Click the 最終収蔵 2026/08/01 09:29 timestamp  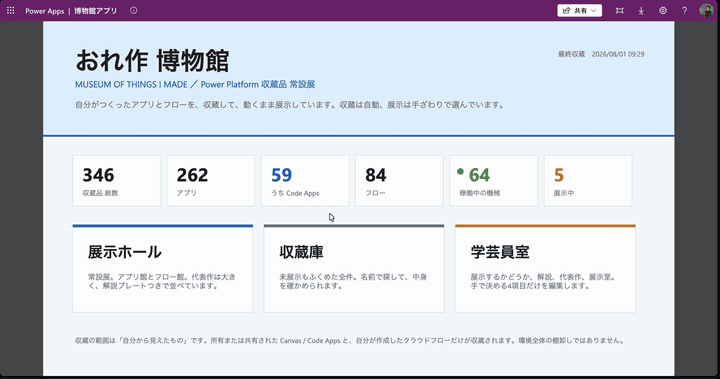[601, 54]
